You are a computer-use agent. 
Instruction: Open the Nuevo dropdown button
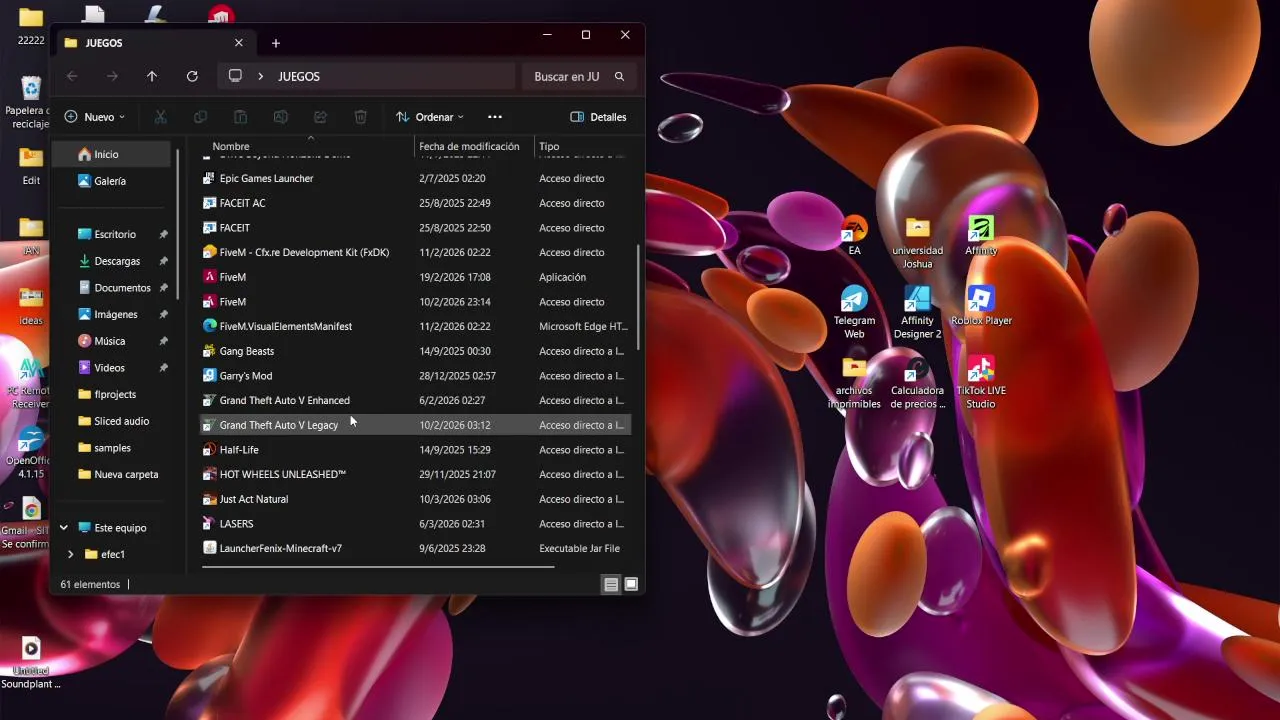(95, 117)
